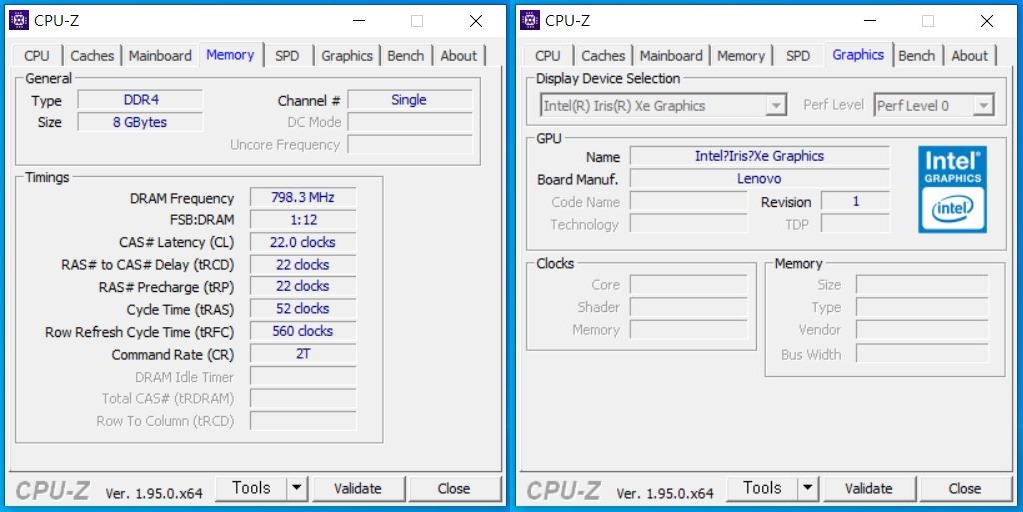This screenshot has width=1023, height=512.
Task: Minimize the right CPU-Z window
Action: (x=870, y=21)
